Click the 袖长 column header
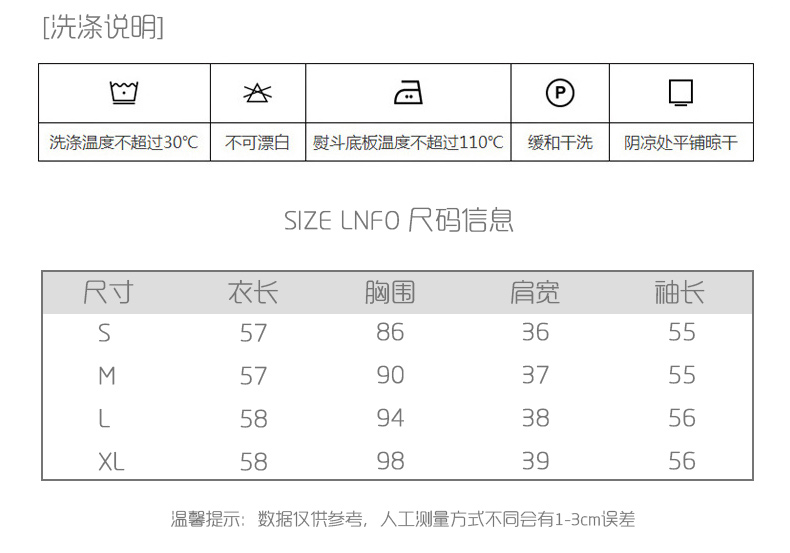 680,293
